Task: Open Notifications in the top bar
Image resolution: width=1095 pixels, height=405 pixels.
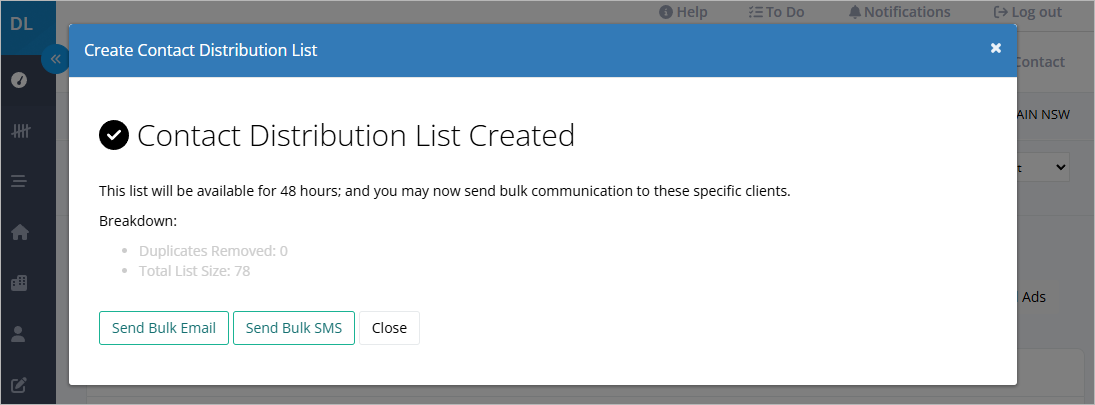Action: 899,12
